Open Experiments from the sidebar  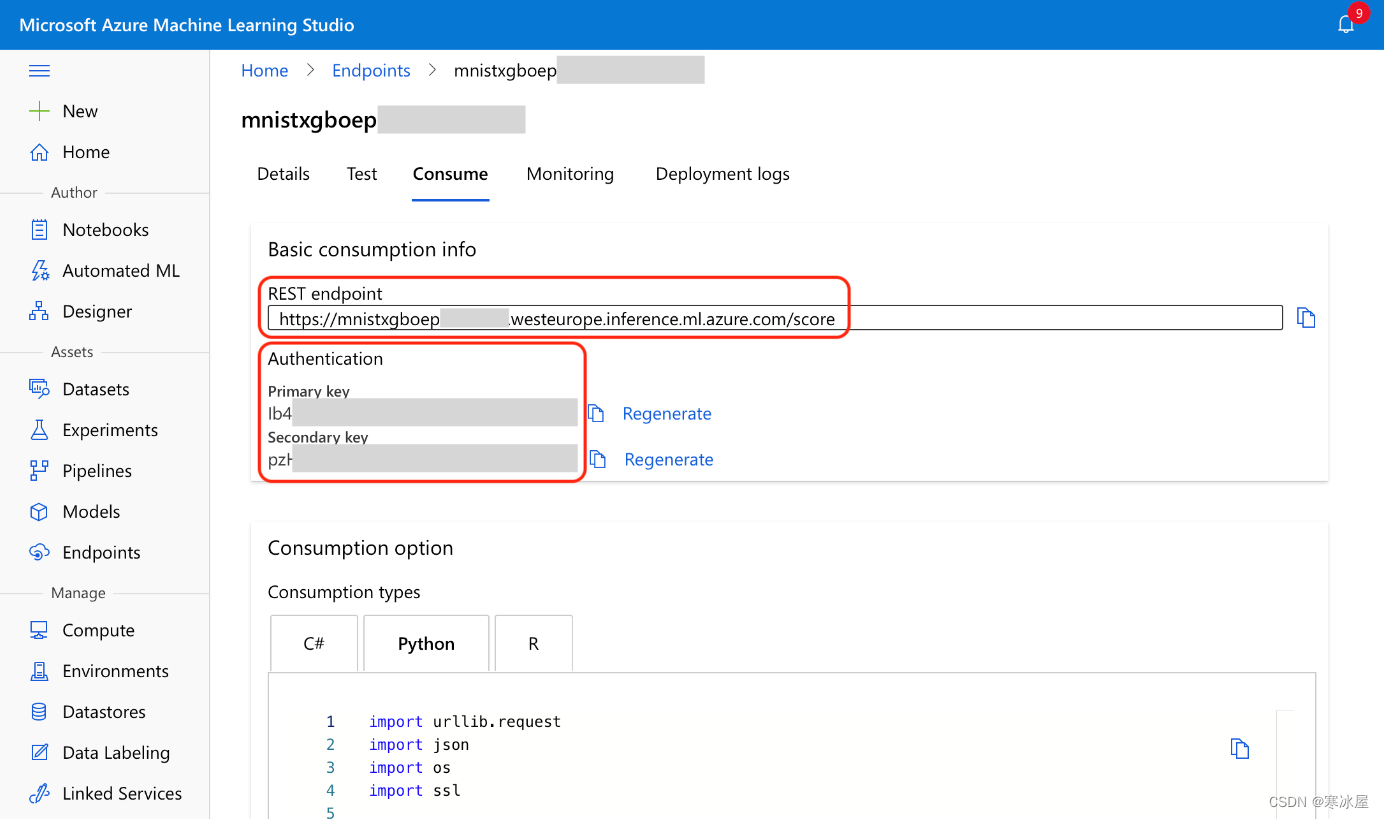click(x=110, y=430)
